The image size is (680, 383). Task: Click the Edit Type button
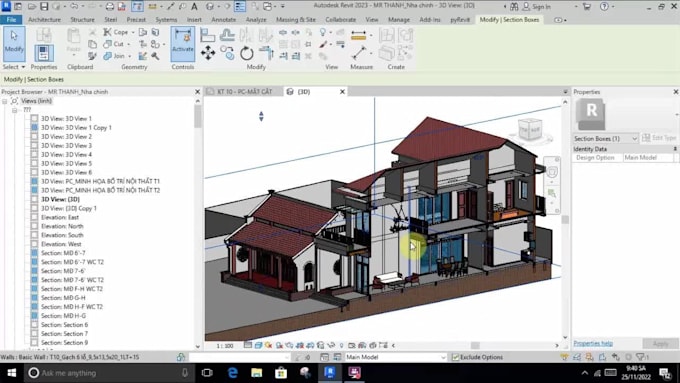(659, 138)
